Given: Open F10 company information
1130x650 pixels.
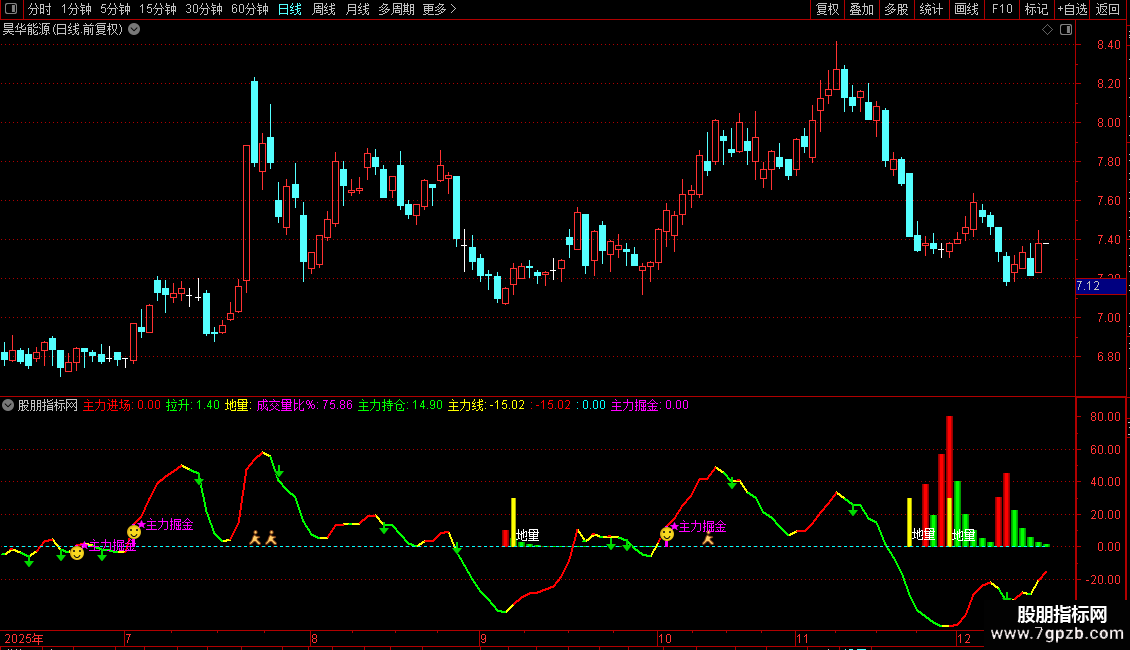Looking at the screenshot, I should pyautogui.click(x=1002, y=9).
